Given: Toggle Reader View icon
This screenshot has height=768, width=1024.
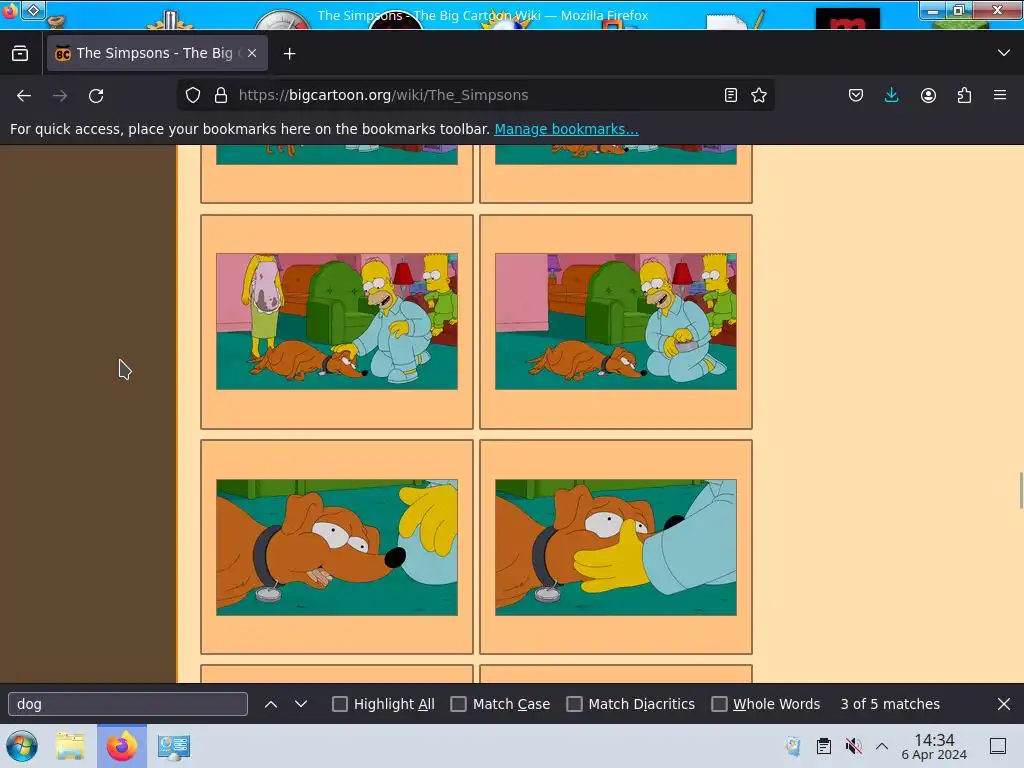Looking at the screenshot, I should (731, 95).
